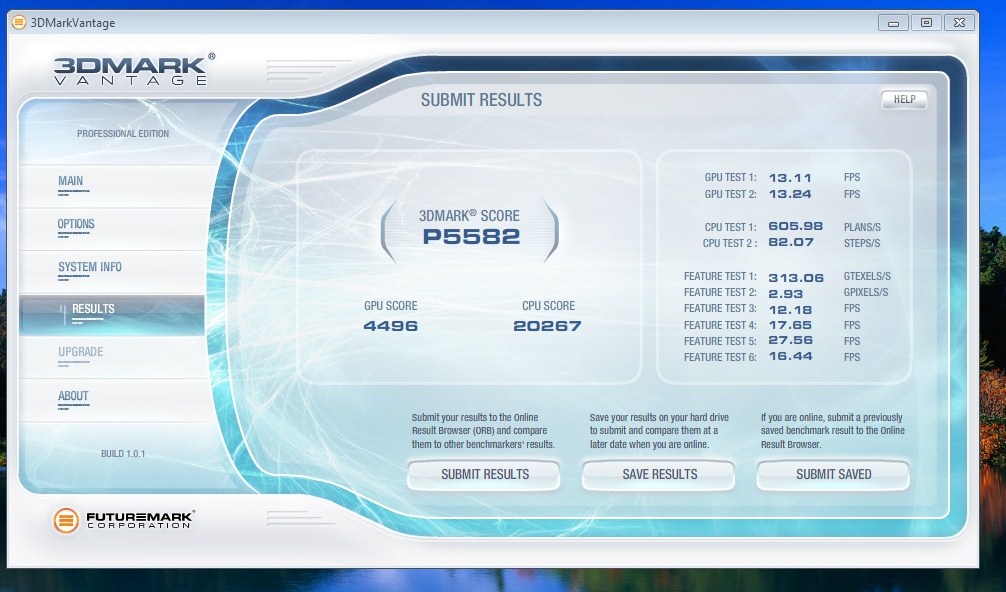This screenshot has width=1006, height=592.
Task: Click the previously saved benchmark description text
Action: pos(833,430)
